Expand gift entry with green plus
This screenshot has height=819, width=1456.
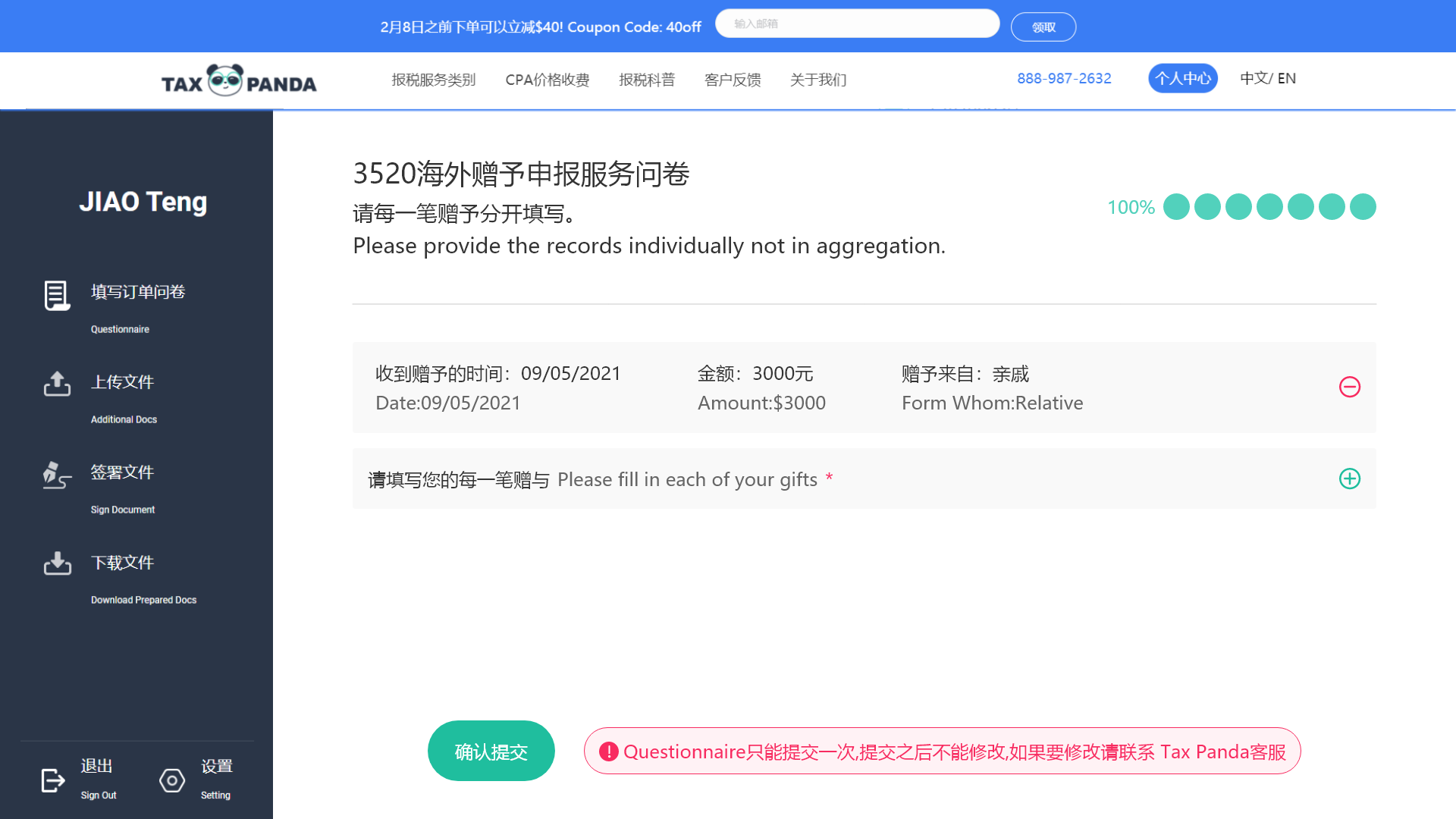[x=1349, y=479]
